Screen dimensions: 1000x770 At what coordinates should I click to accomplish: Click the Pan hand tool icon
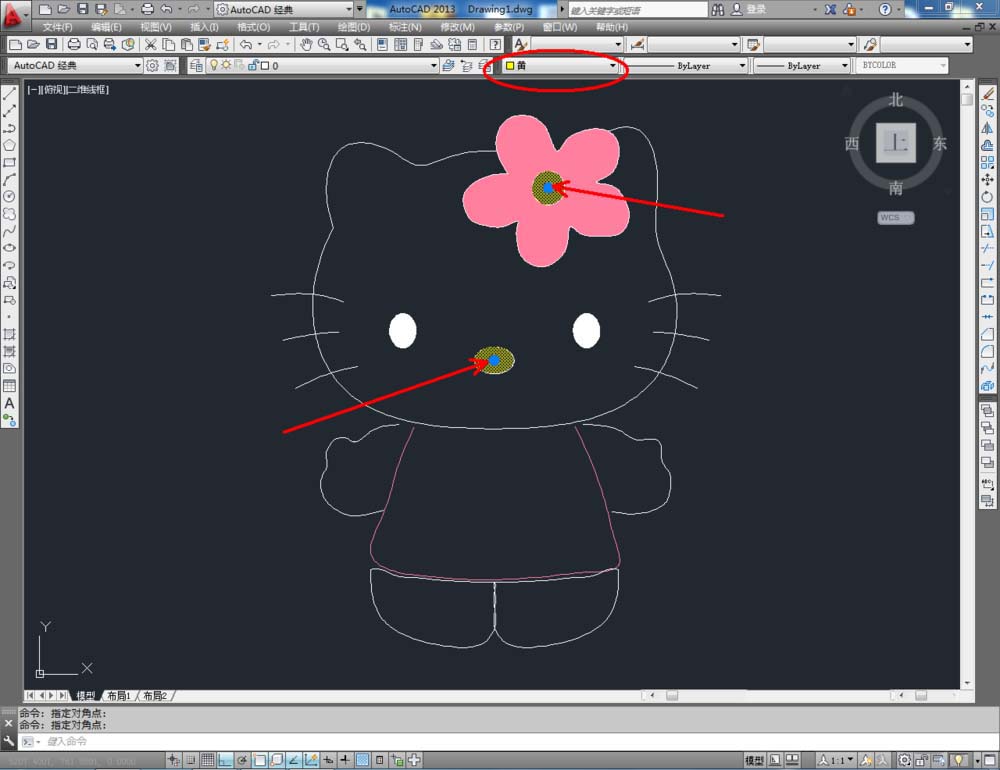306,45
